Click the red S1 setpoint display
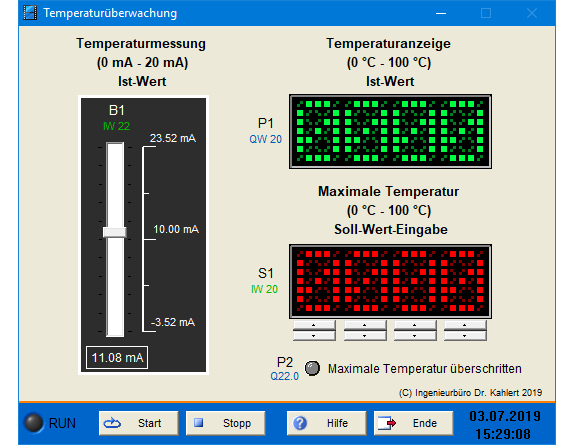Image resolution: width=578 pixels, height=445 pixels. (390, 281)
